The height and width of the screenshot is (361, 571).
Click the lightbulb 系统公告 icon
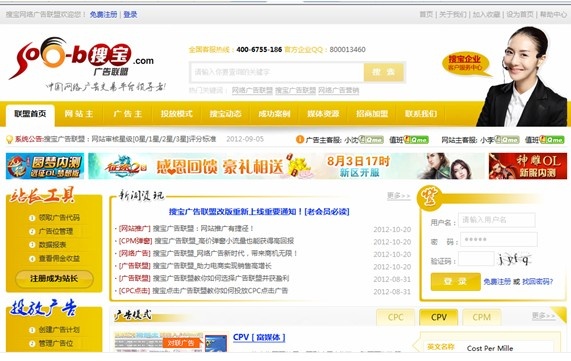pos(9,139)
